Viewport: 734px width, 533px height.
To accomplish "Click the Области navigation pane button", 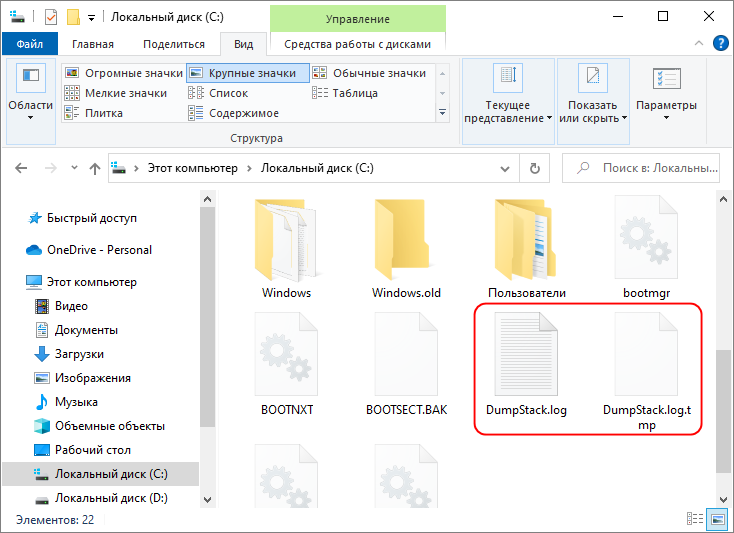I will point(31,101).
